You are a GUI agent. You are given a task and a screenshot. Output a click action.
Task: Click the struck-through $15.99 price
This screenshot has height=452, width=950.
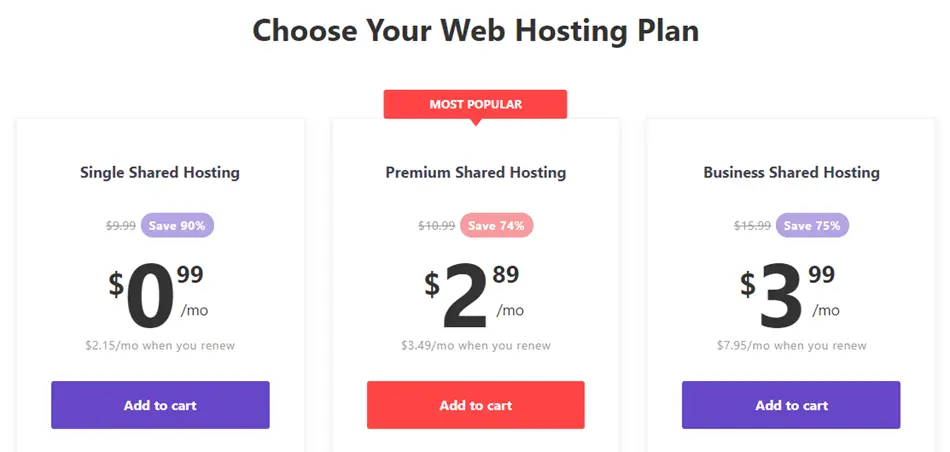pos(752,226)
